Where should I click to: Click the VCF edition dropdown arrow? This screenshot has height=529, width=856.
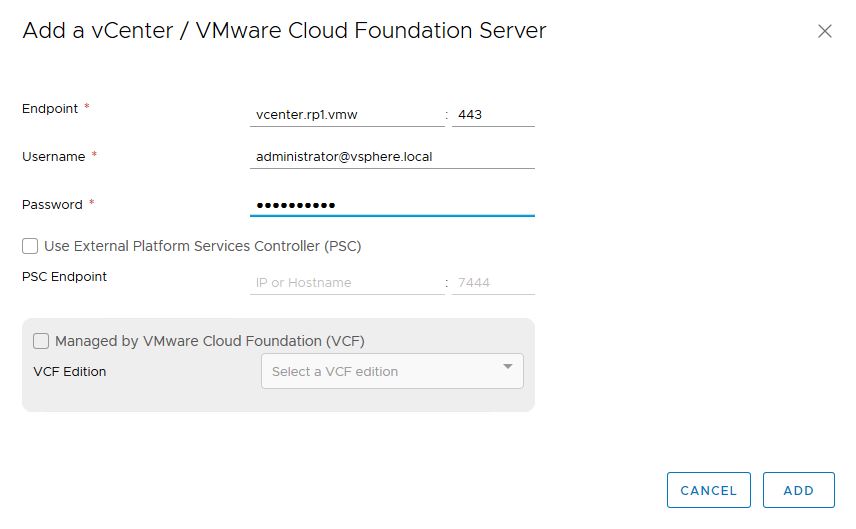(x=508, y=368)
